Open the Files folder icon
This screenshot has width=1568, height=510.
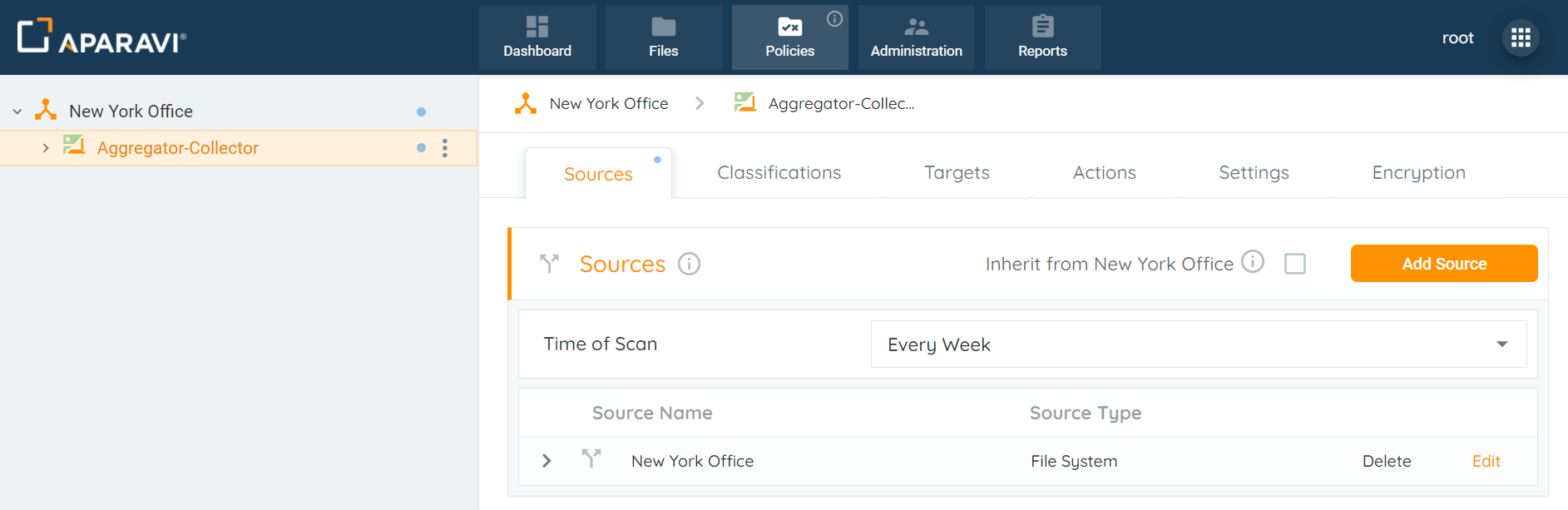pos(663,27)
